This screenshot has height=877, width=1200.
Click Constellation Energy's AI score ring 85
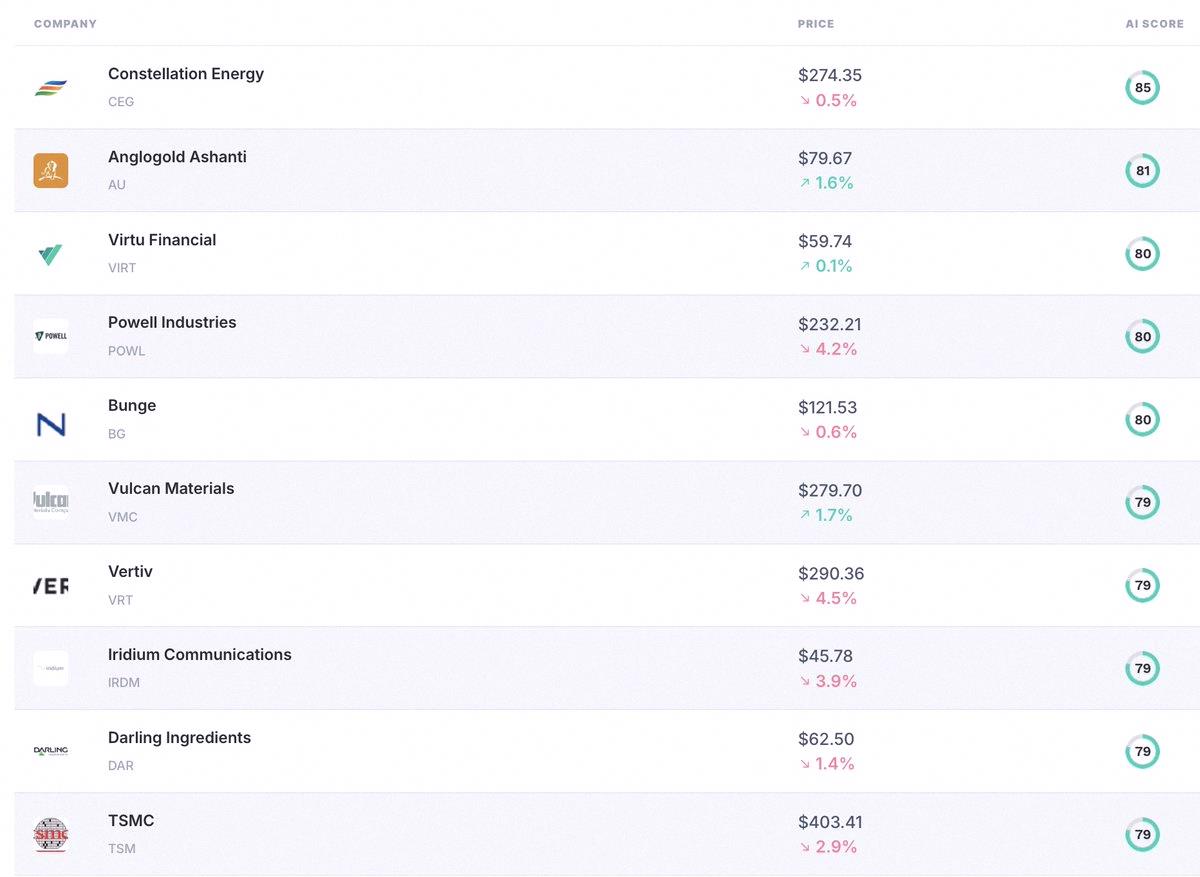(1143, 88)
